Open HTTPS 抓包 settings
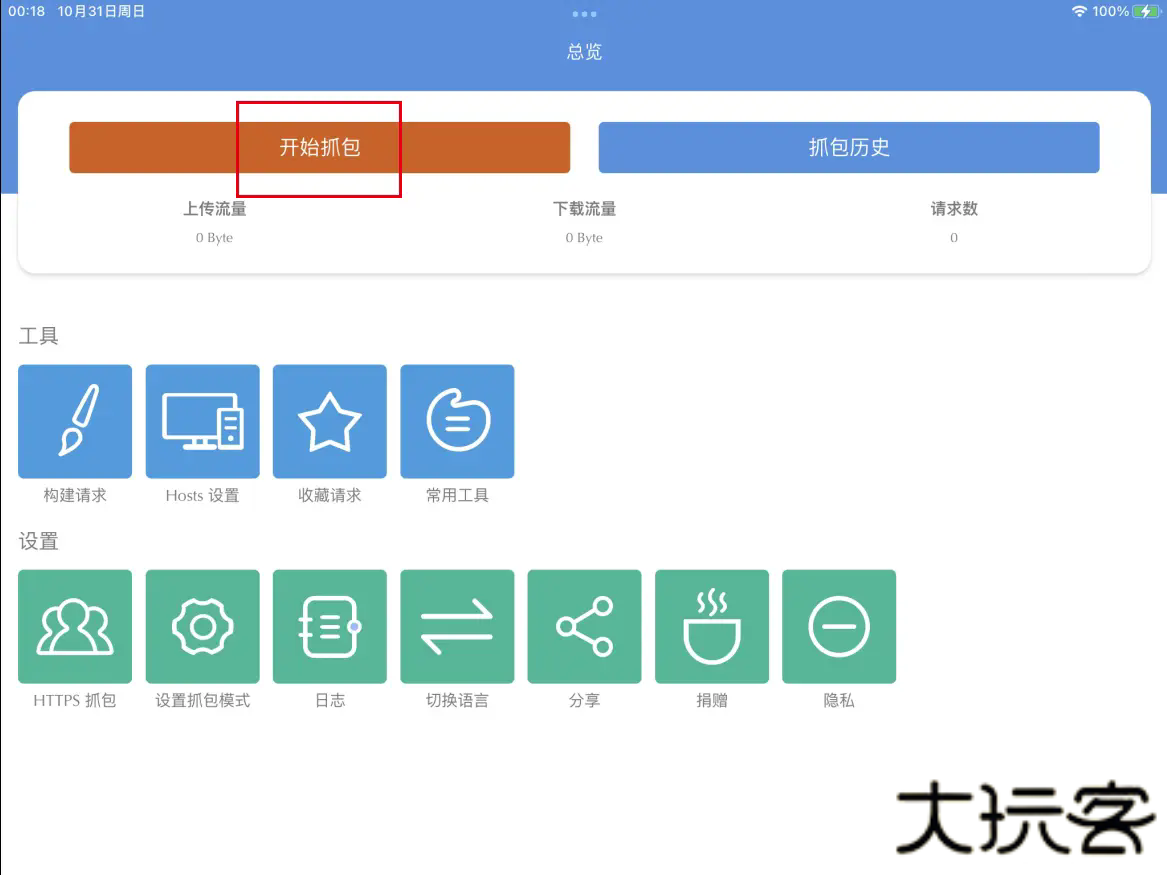Viewport: 1167px width, 875px height. 75,626
